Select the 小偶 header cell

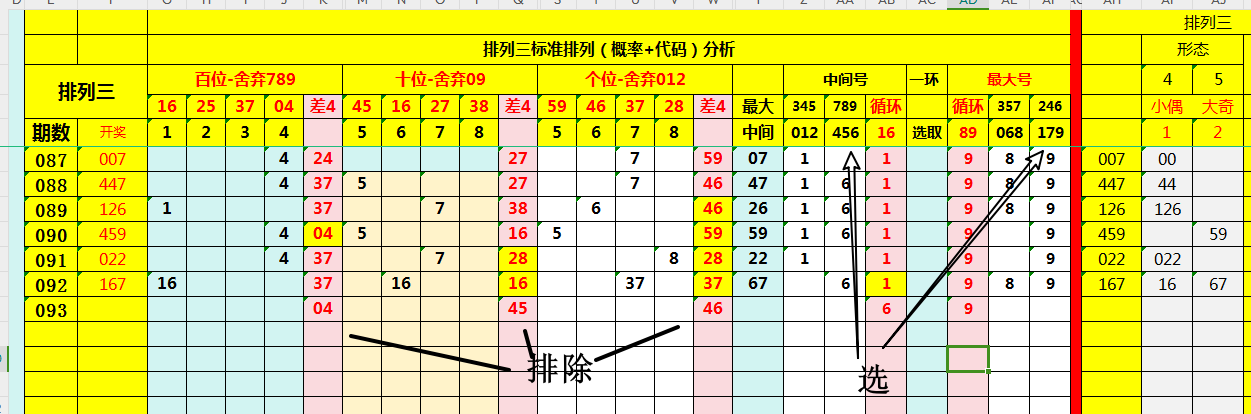click(x=1167, y=106)
